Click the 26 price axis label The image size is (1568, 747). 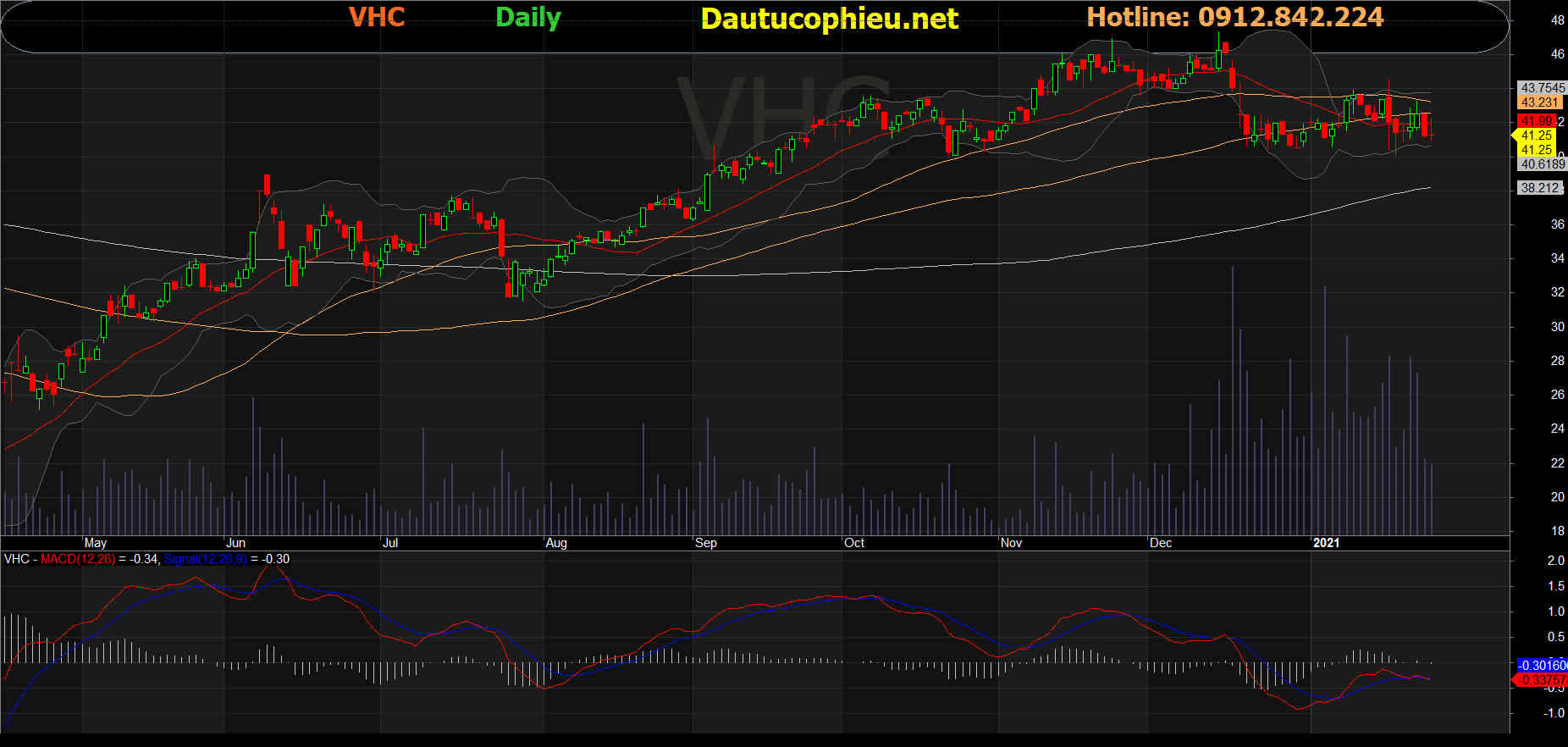click(x=1557, y=395)
